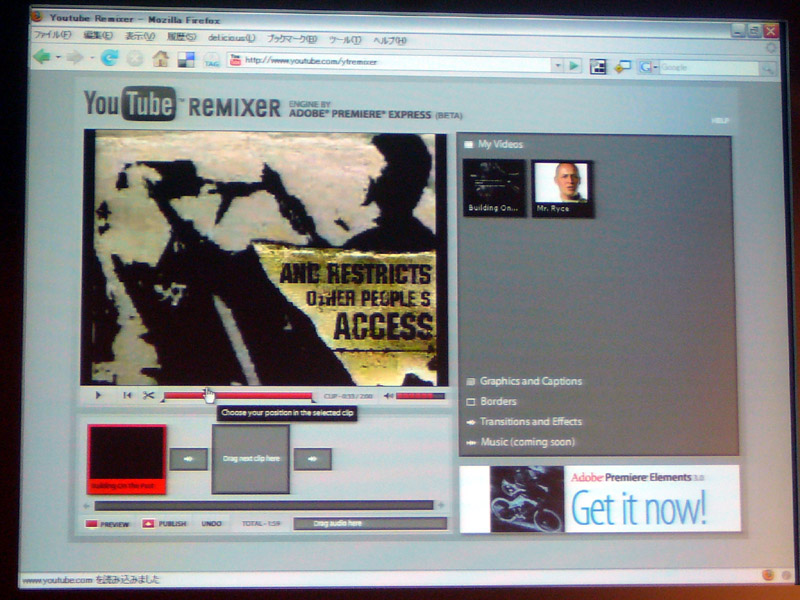Expand Music (coming soon) section
Viewport: 800px width, 600px height.
(x=520, y=442)
